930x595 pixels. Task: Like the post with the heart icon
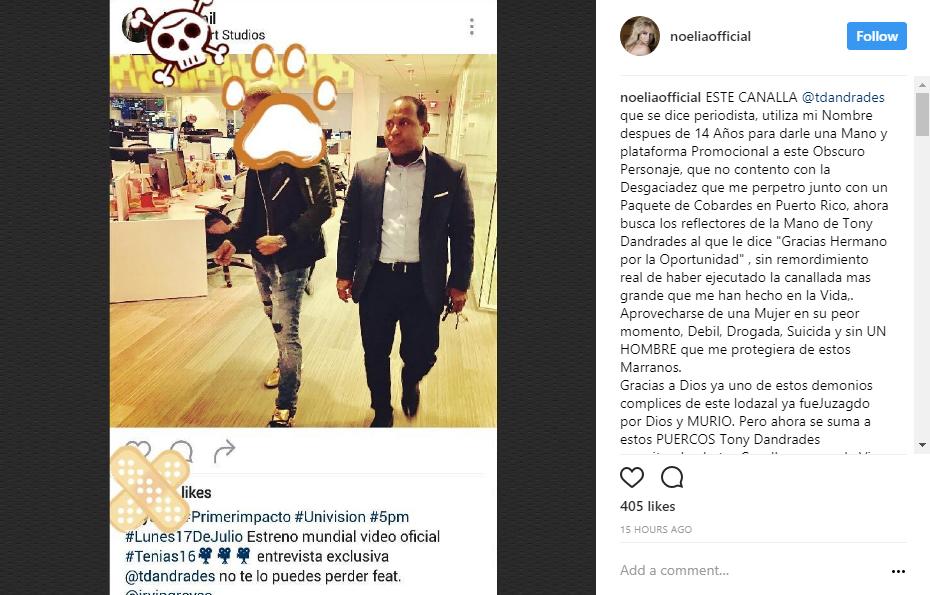click(632, 477)
